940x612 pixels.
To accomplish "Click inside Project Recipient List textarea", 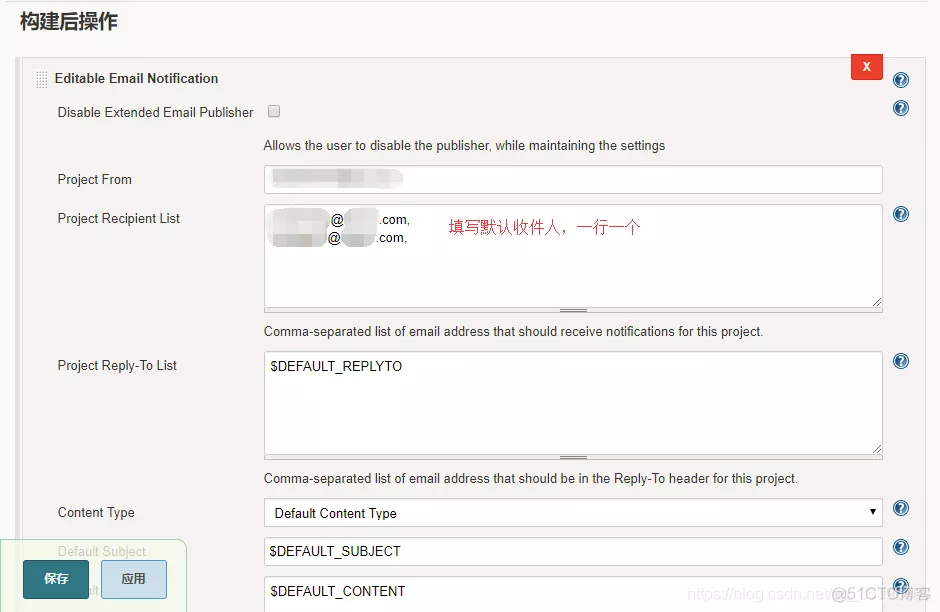I will 573,256.
